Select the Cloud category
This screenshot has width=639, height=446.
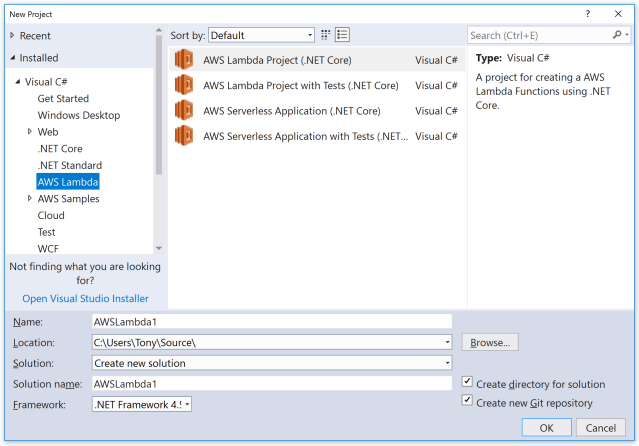(x=51, y=215)
